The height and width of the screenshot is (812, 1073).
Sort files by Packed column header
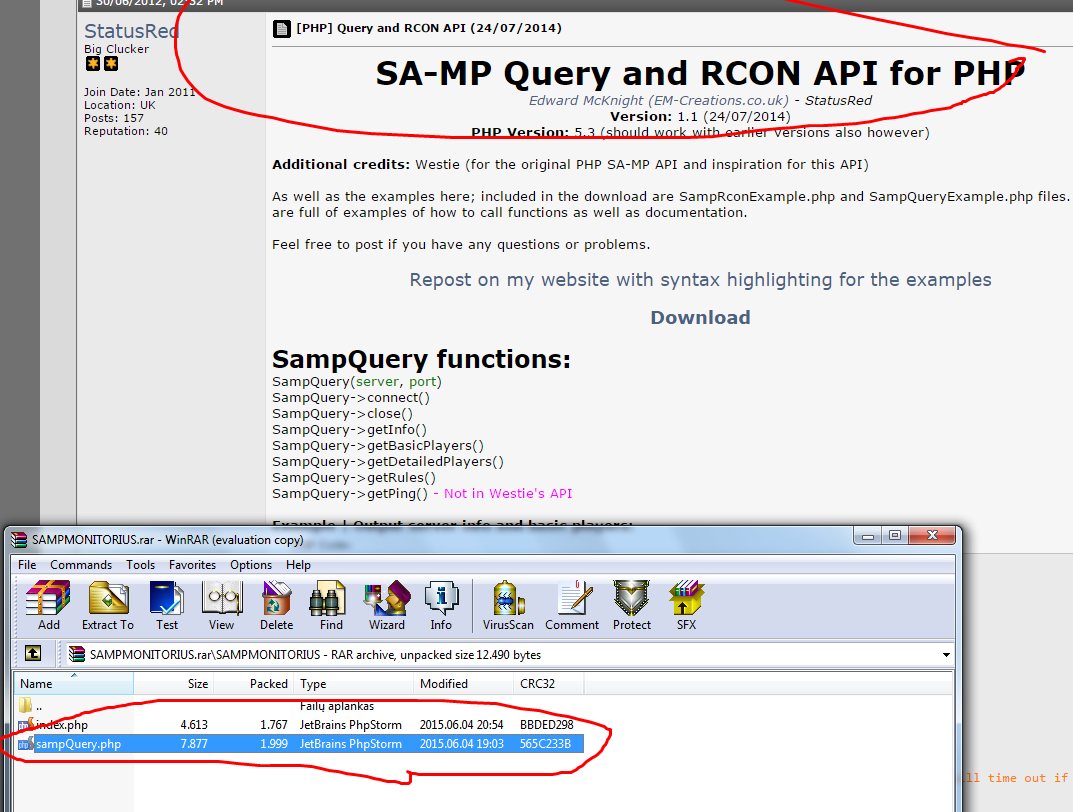[x=254, y=683]
